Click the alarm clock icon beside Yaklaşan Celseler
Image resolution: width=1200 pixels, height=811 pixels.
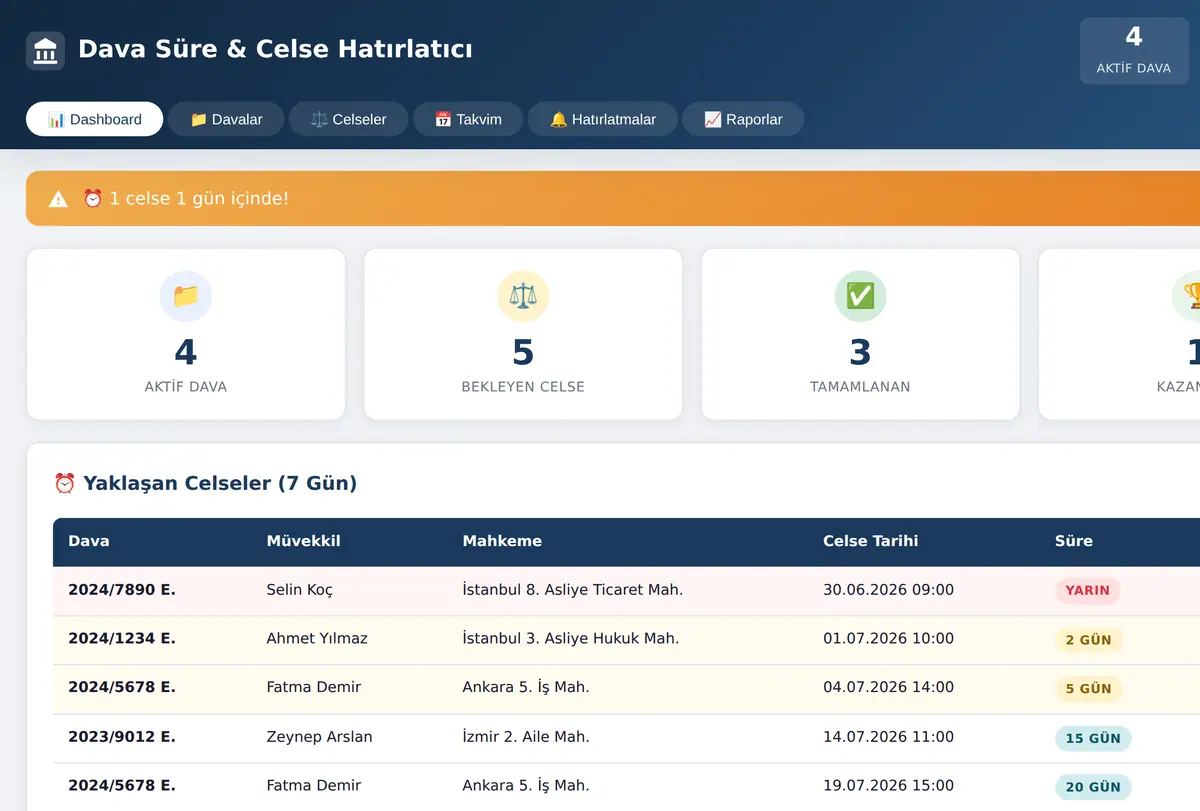coord(64,484)
